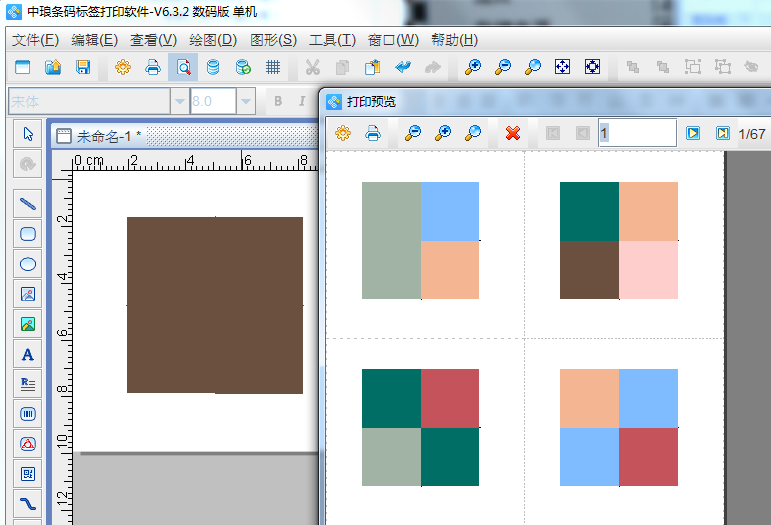Select the ellipse drawing tool
The height and width of the screenshot is (525, 771).
pos(28,264)
